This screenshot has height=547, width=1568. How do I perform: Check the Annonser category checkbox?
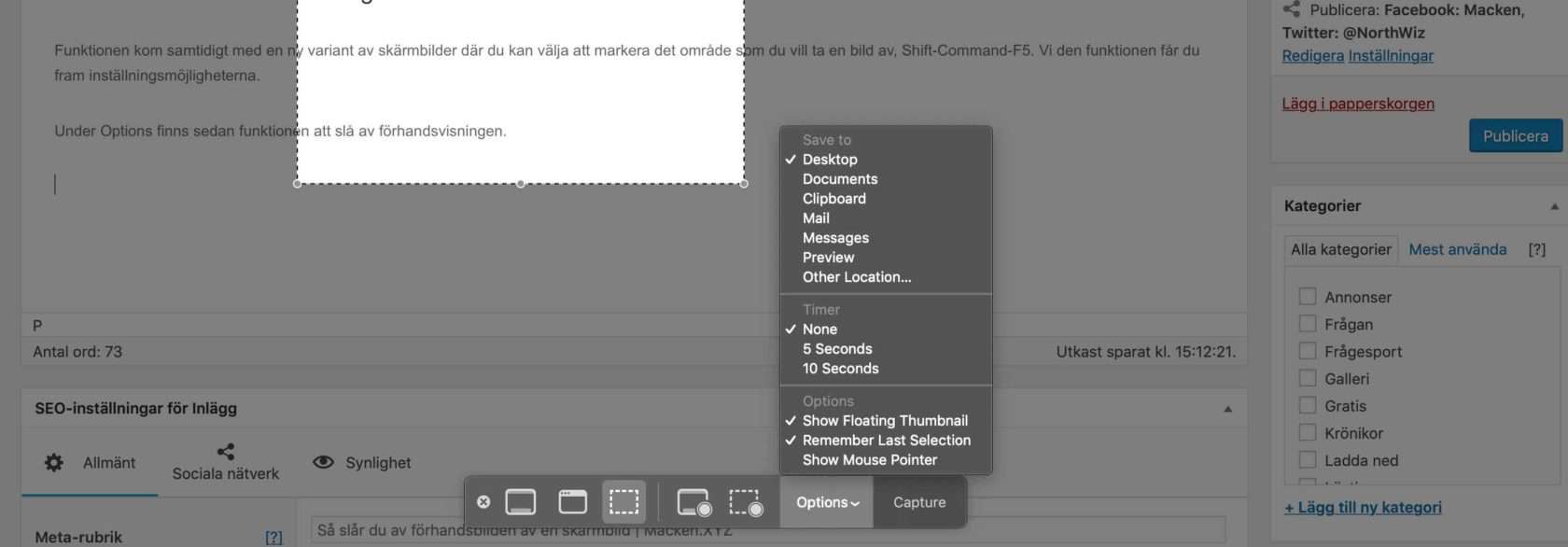tap(1308, 297)
